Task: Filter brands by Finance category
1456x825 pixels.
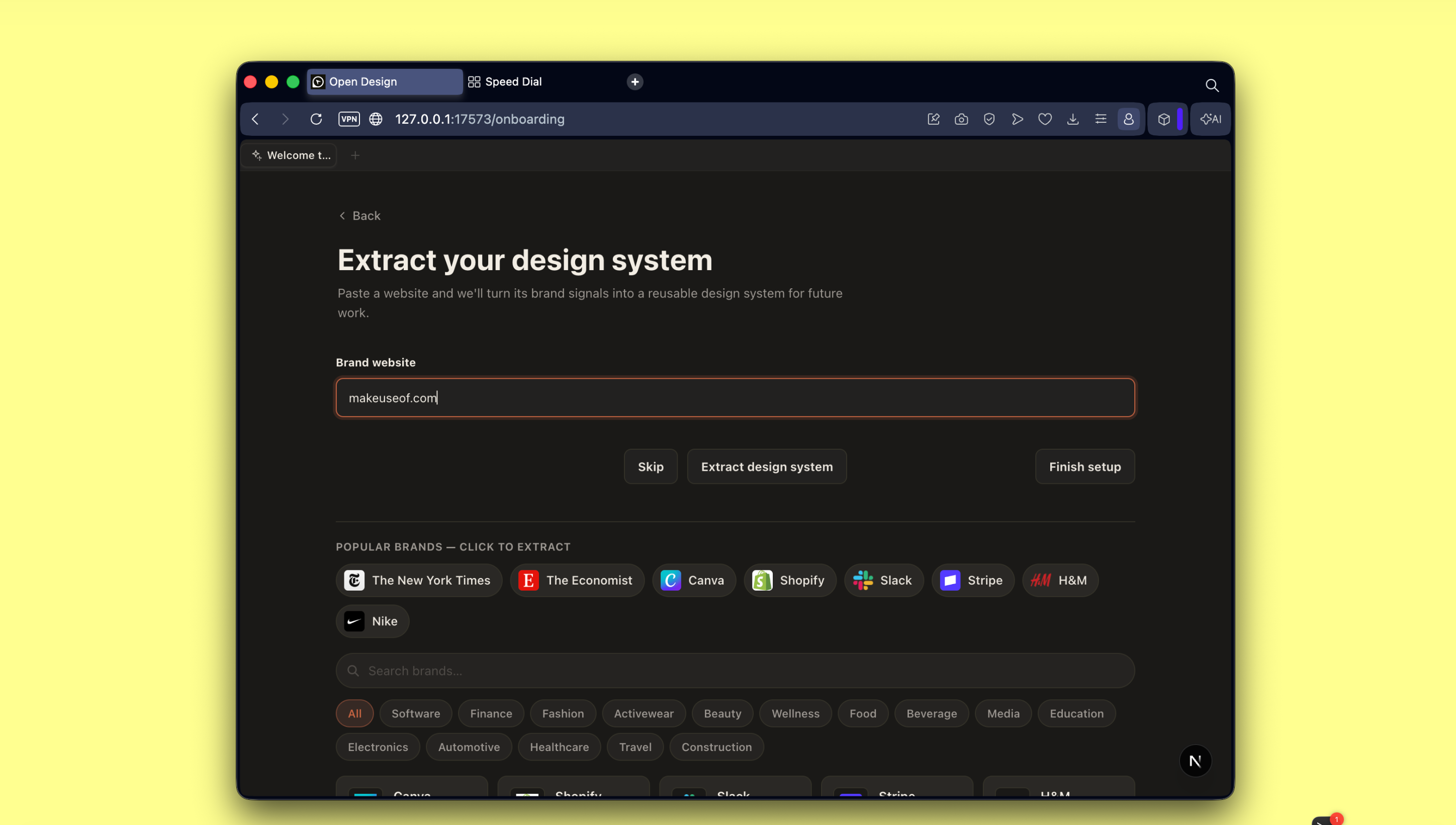Action: tap(491, 713)
